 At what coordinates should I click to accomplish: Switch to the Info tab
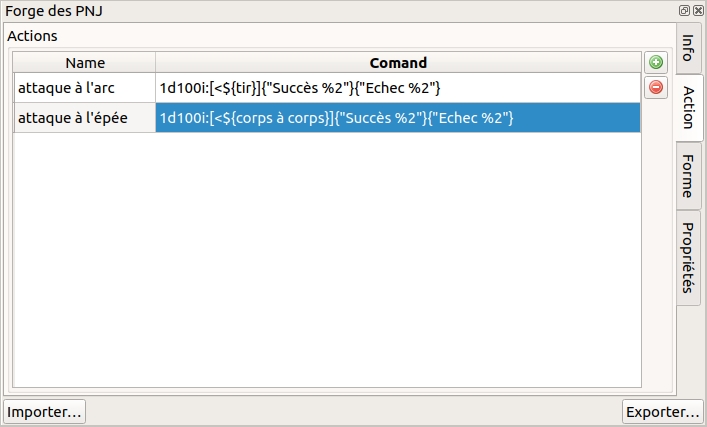click(689, 49)
